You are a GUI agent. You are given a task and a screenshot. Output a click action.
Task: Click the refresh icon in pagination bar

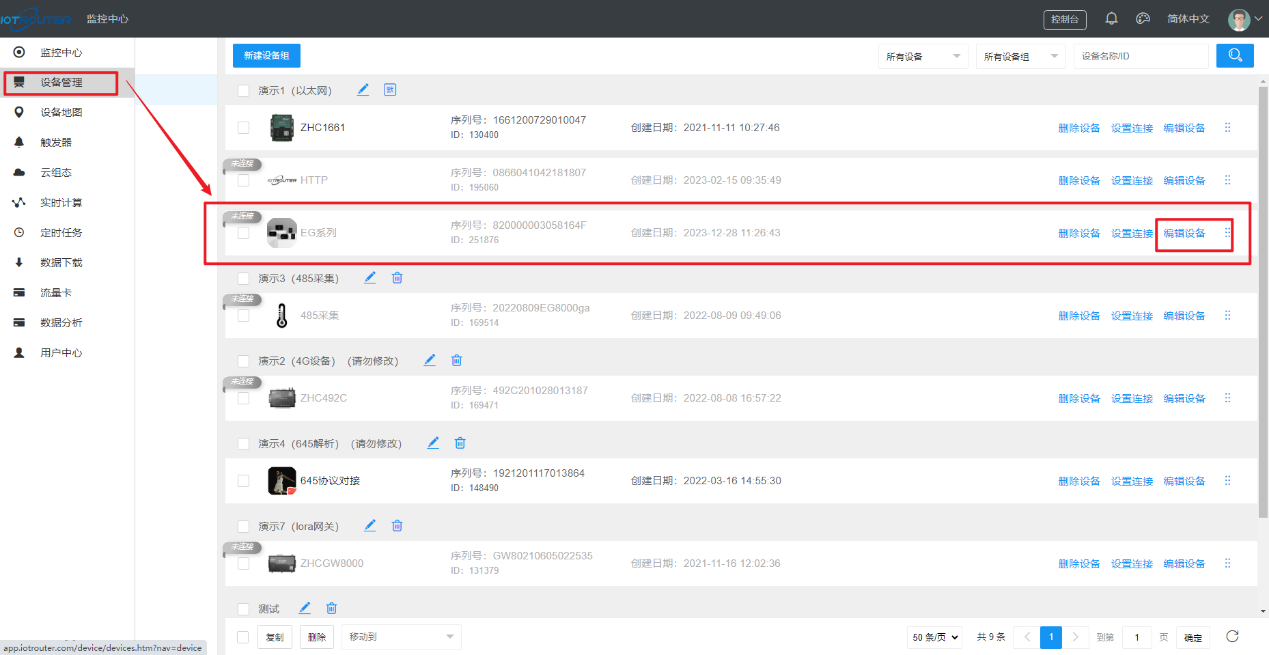pos(1232,636)
